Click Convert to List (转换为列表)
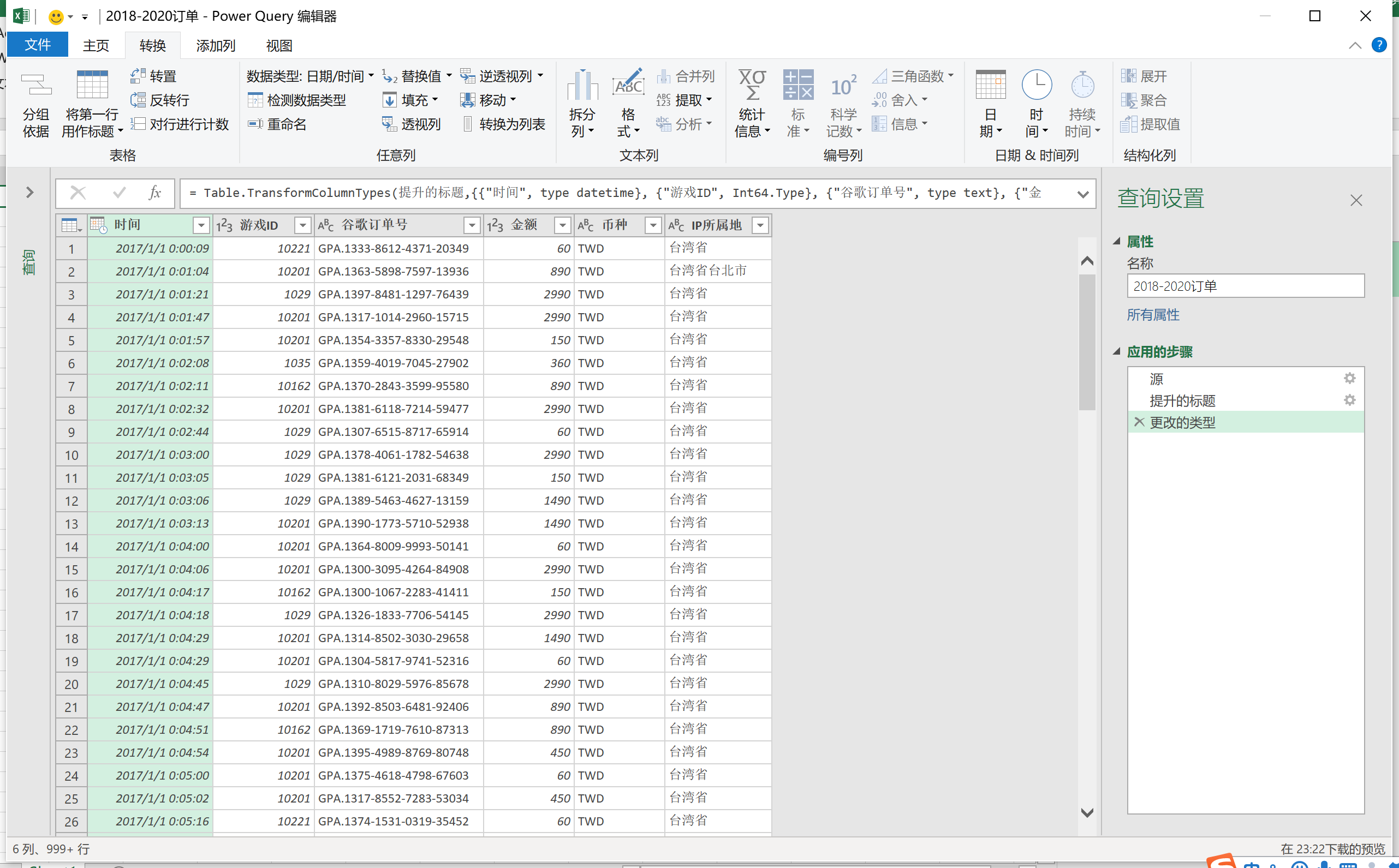 504,124
